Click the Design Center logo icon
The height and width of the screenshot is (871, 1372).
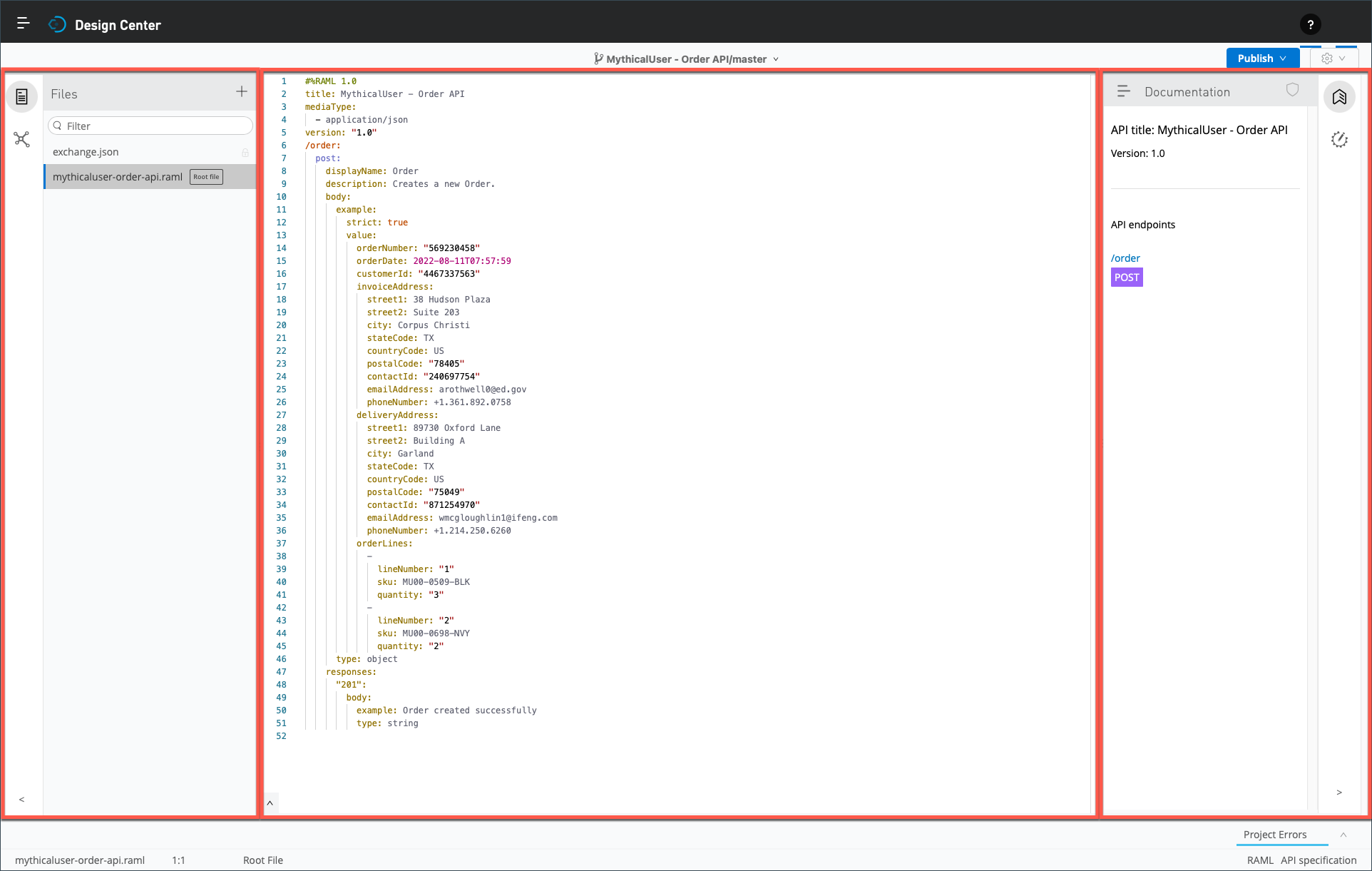(57, 25)
